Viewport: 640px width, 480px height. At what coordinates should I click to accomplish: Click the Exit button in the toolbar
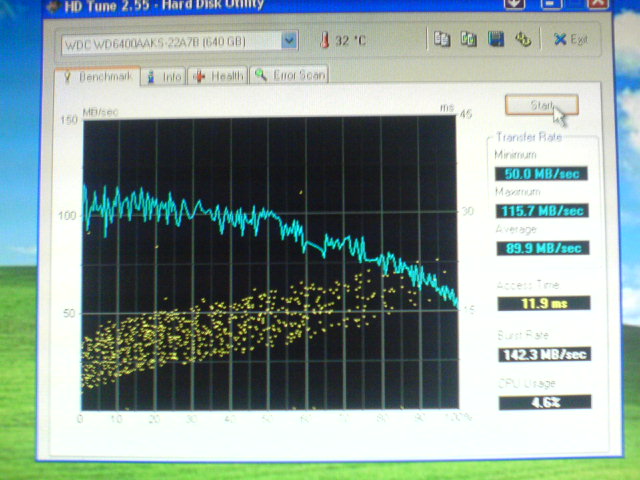[571, 40]
